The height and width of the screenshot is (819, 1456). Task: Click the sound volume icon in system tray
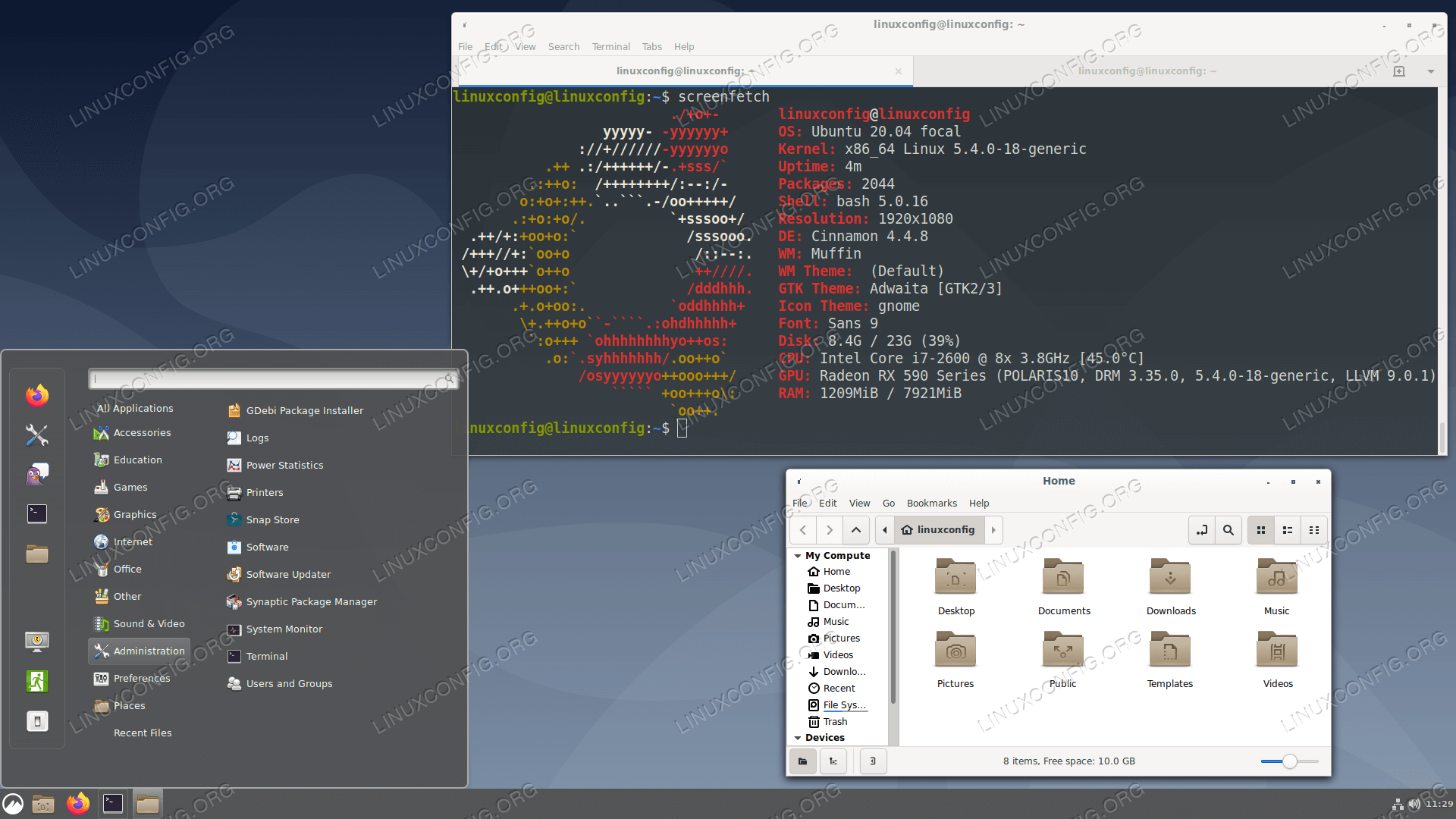pyautogui.click(x=1414, y=804)
